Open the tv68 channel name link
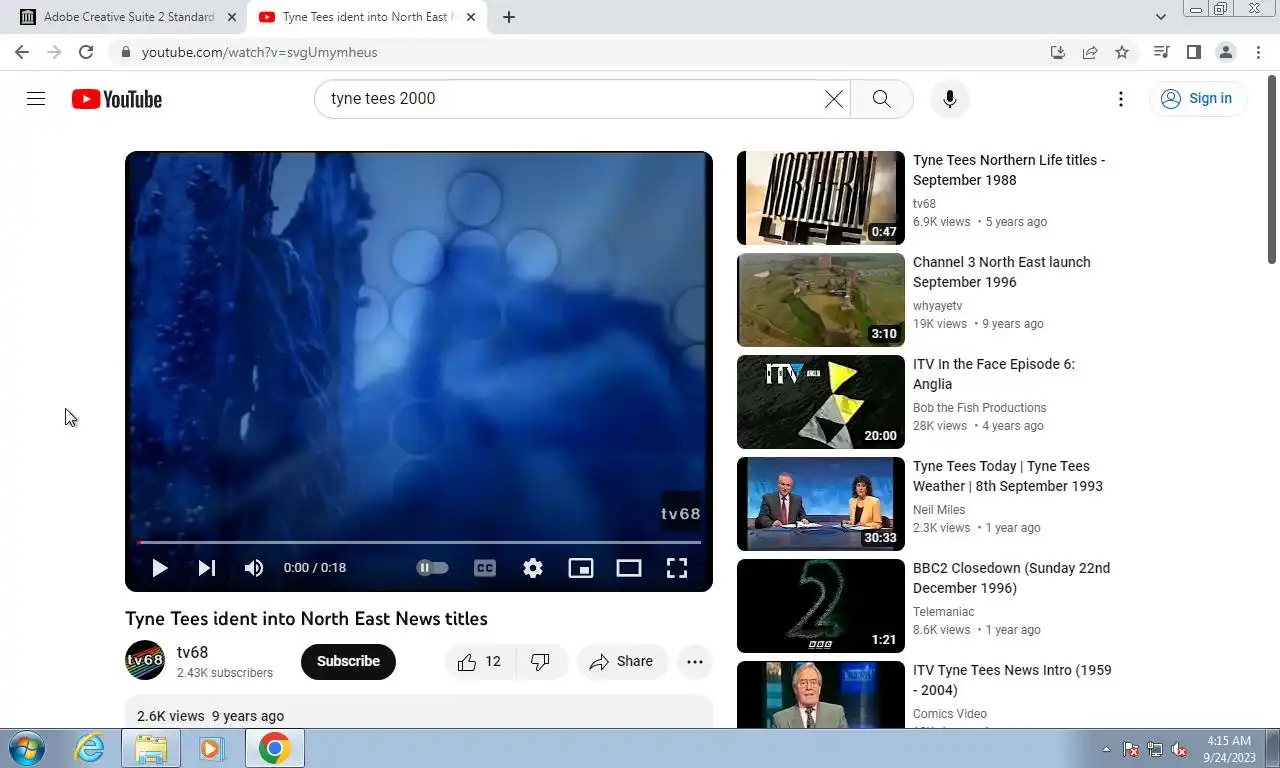1280x768 pixels. [193, 652]
